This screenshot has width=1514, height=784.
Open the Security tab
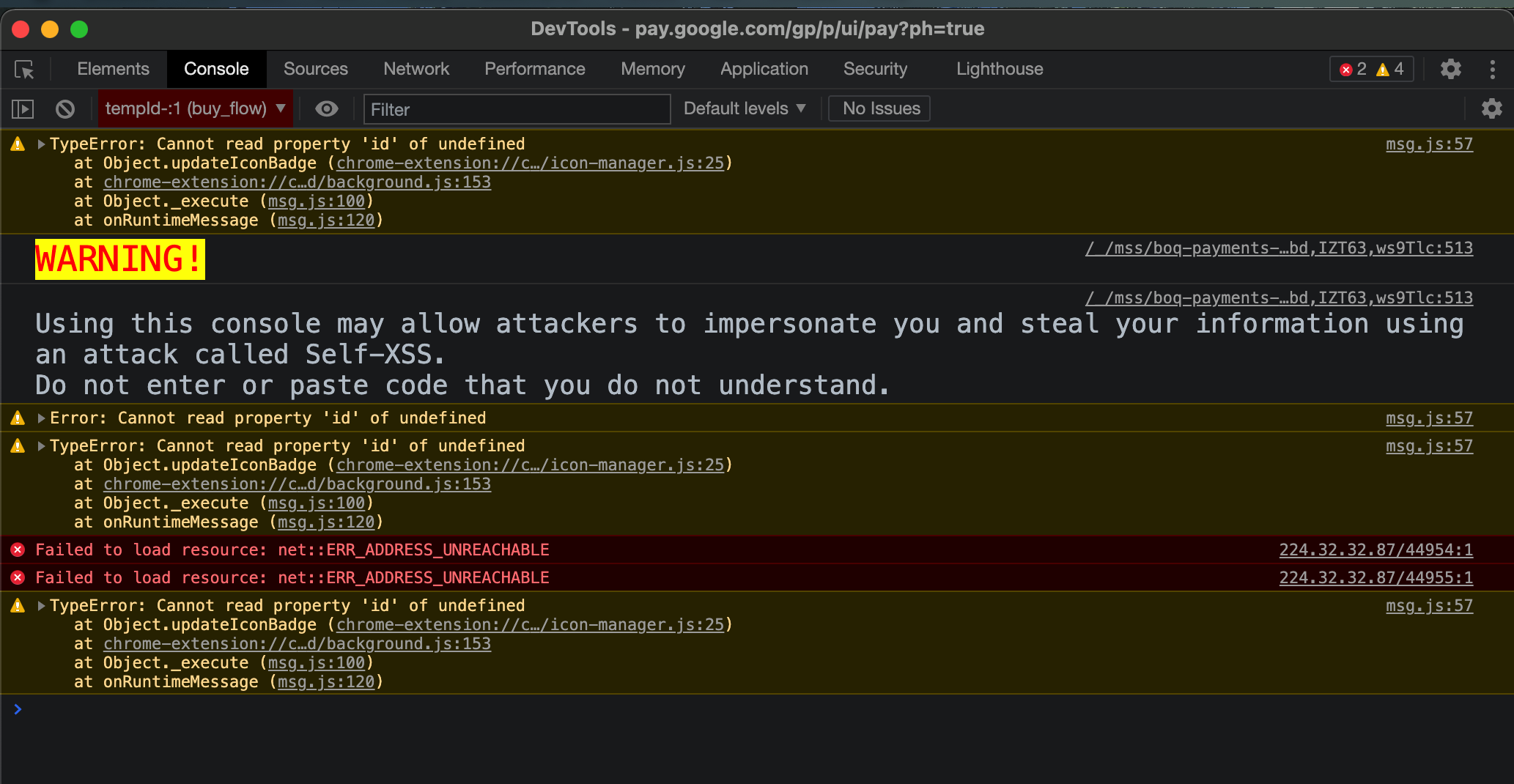pyautogui.click(x=875, y=69)
